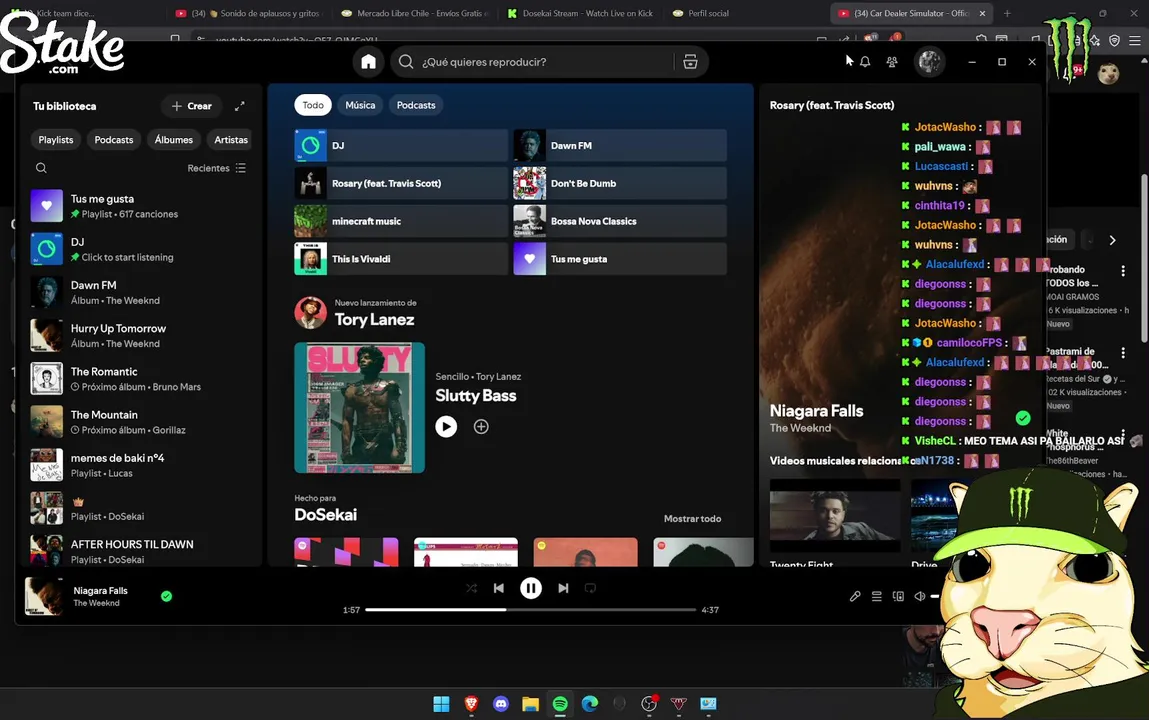Open The Weeknd link in player bar

tap(96, 604)
